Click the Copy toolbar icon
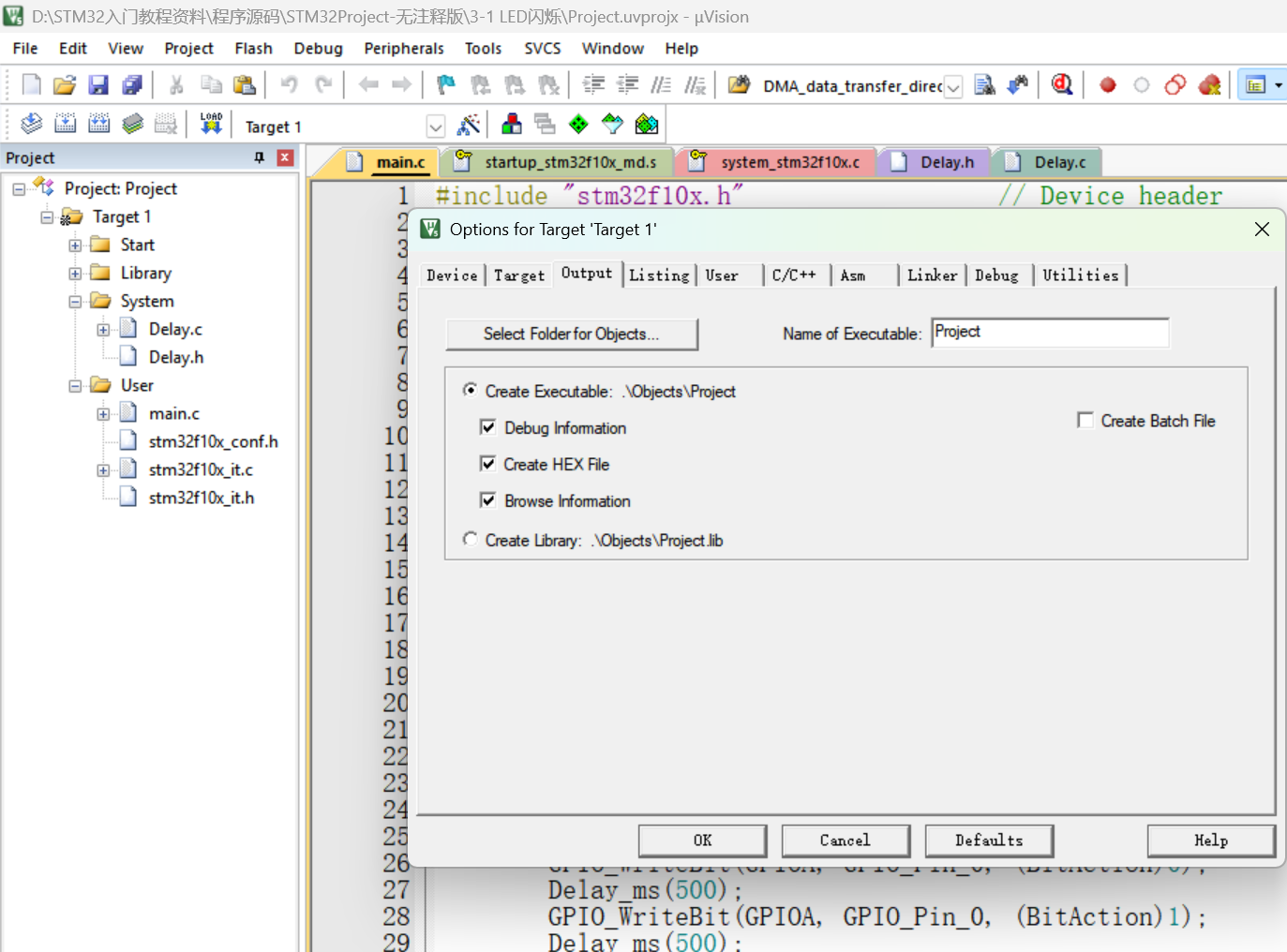 point(211,85)
